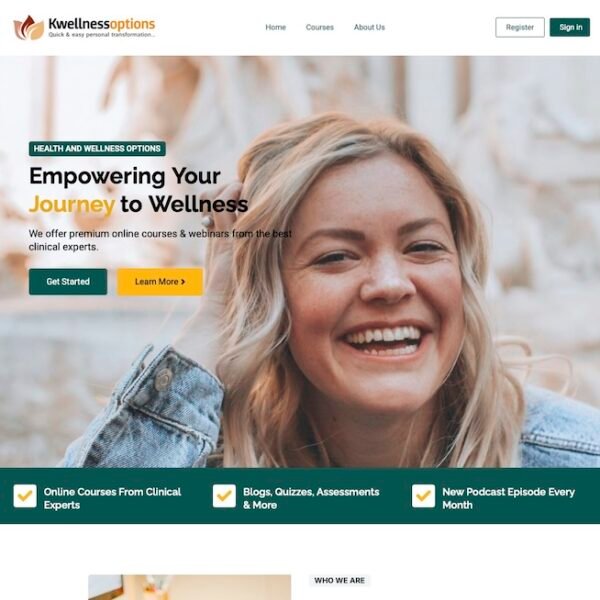Click the checkmark beside Online Courses
600x600 pixels.
25,496
